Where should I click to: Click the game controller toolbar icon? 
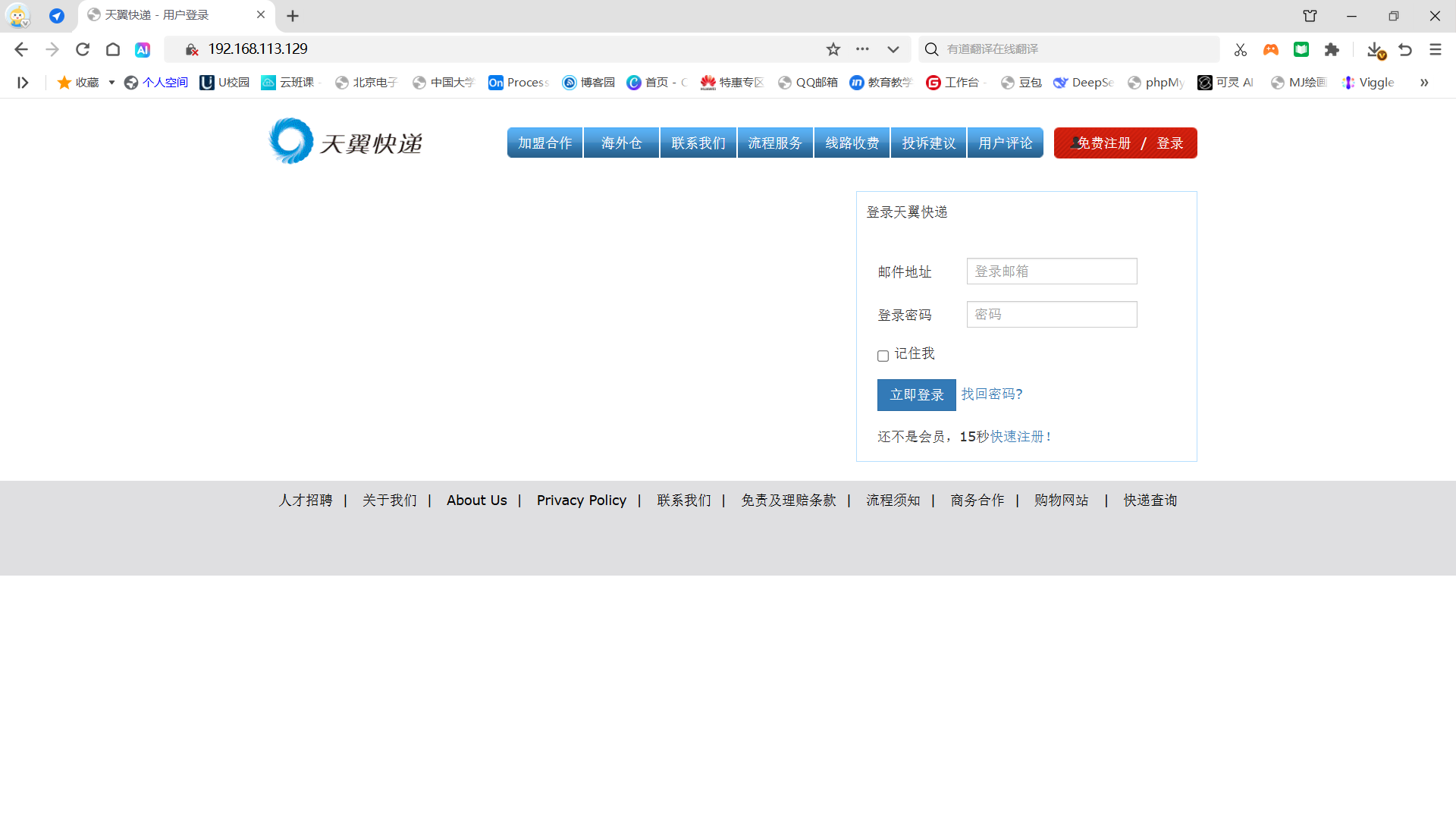coord(1271,49)
